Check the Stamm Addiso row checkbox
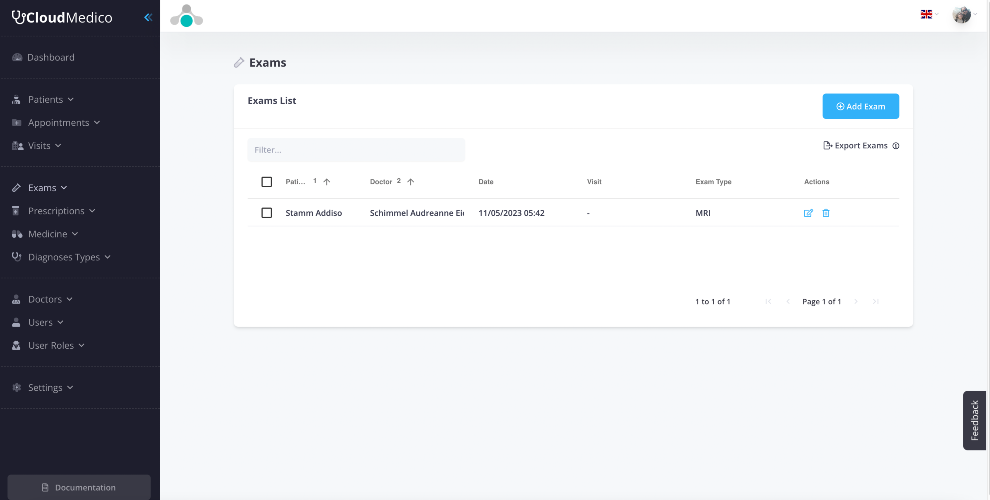990x500 pixels. coord(266,213)
